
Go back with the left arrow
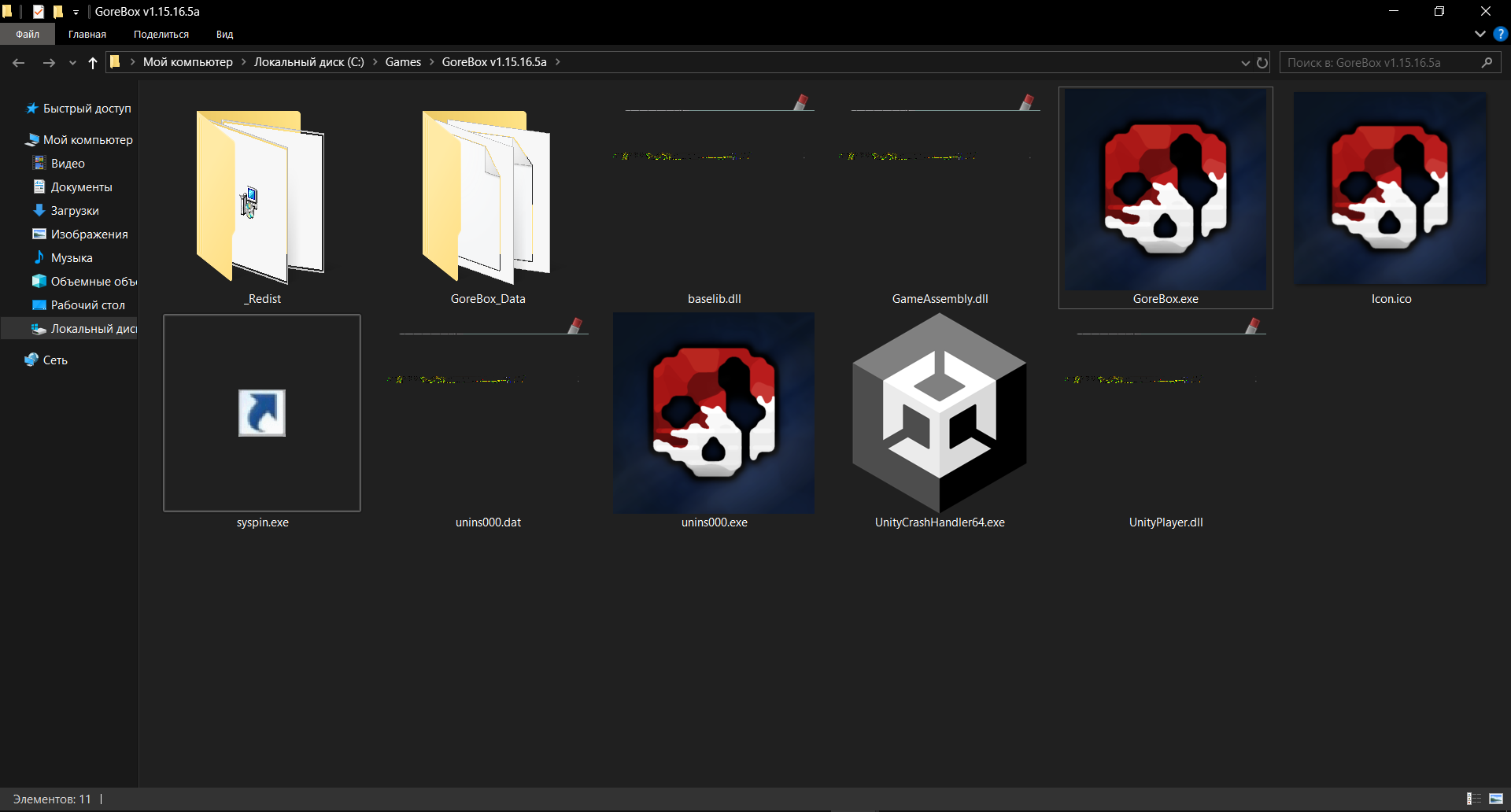click(x=19, y=62)
